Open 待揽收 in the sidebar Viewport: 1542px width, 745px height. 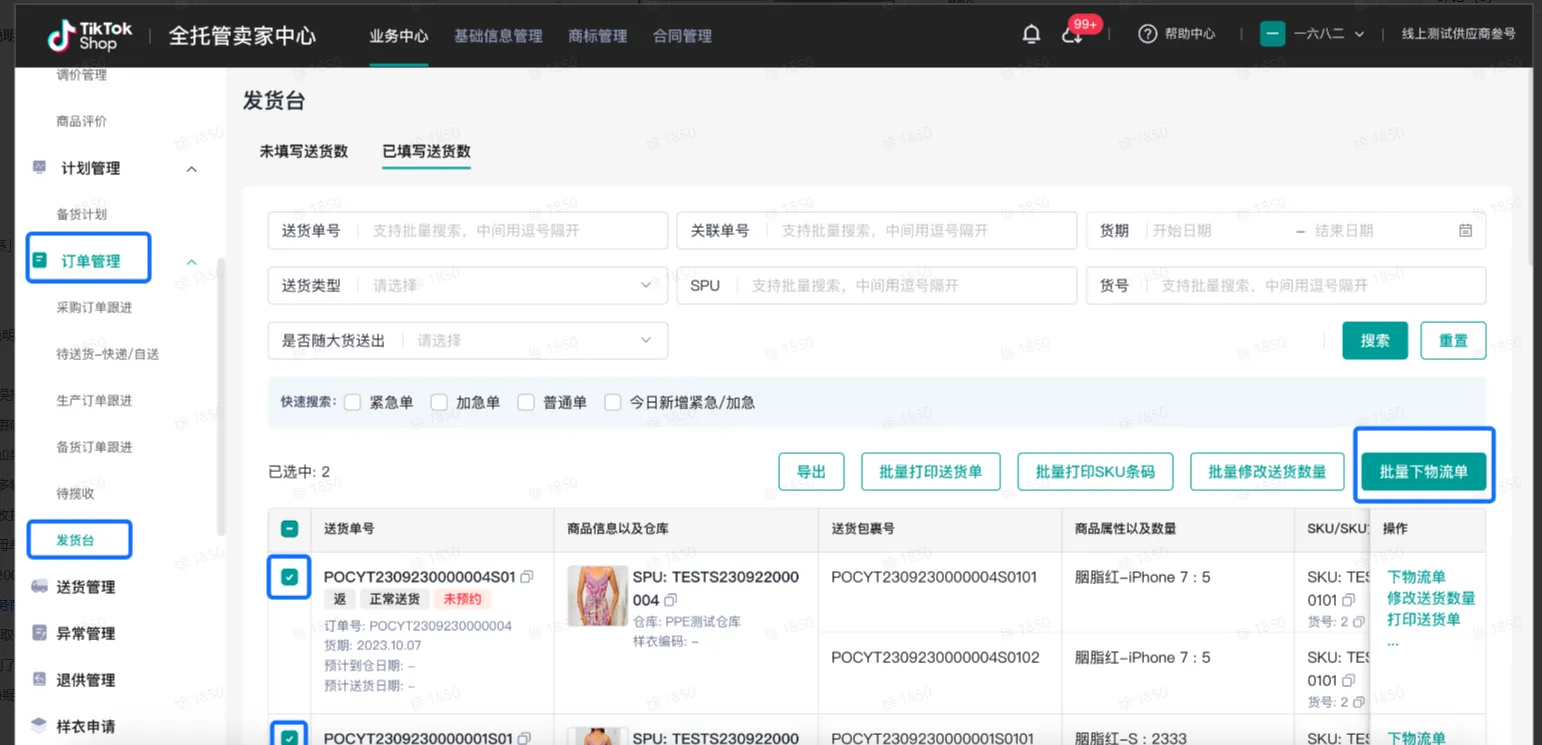click(x=75, y=494)
